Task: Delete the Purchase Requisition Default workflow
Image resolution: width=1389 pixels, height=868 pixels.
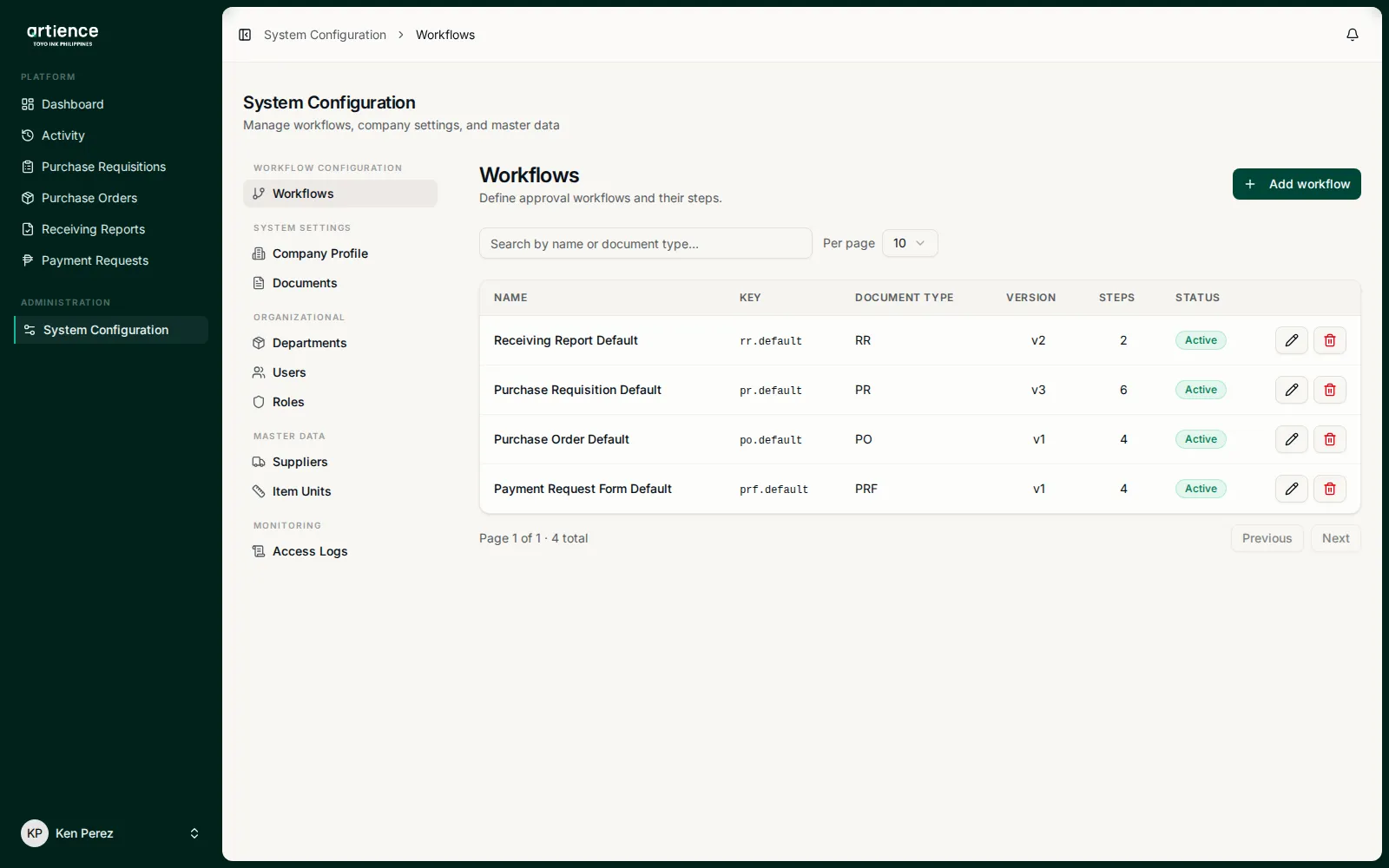Action: click(1330, 390)
